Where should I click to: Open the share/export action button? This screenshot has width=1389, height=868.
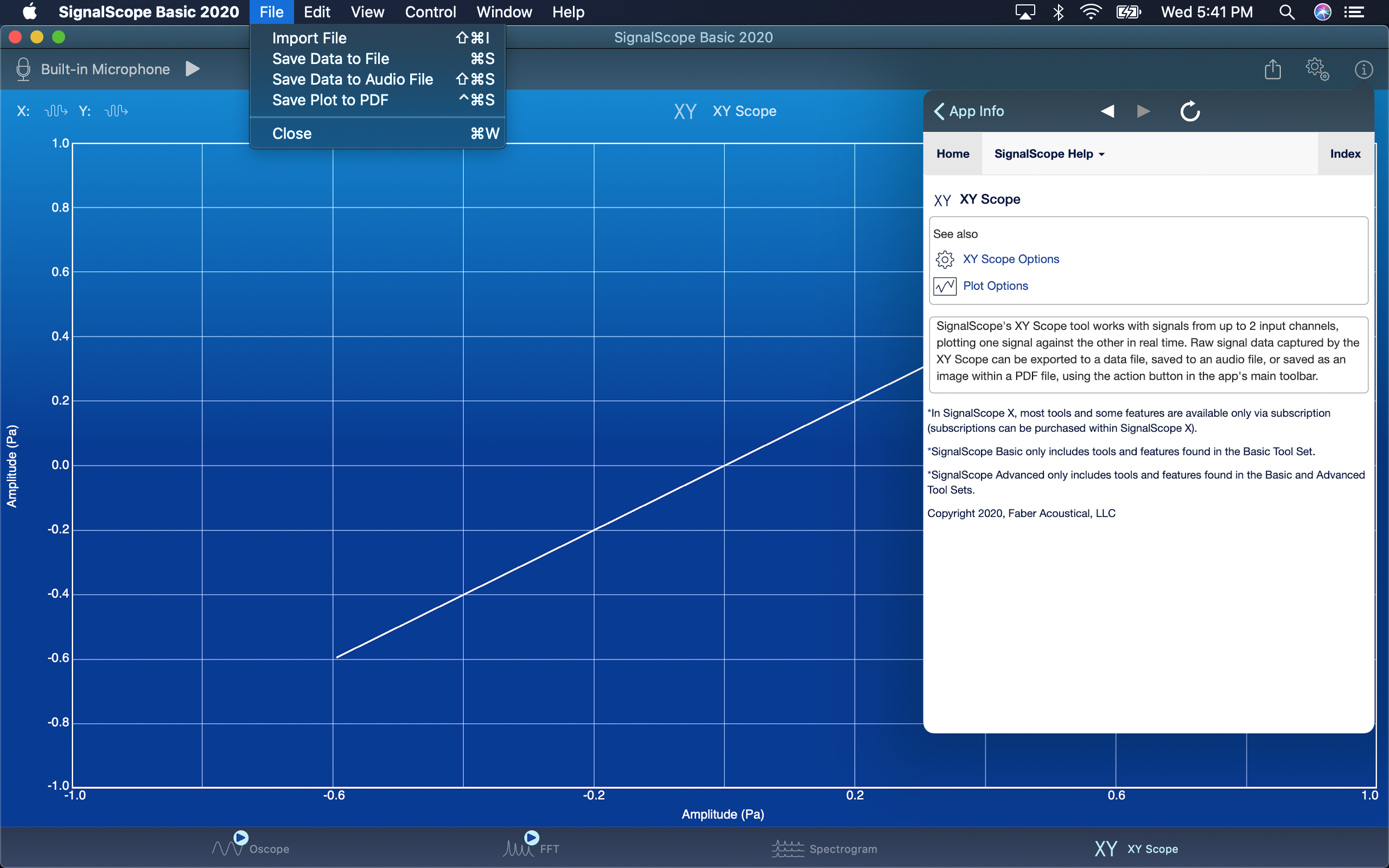point(1272,69)
